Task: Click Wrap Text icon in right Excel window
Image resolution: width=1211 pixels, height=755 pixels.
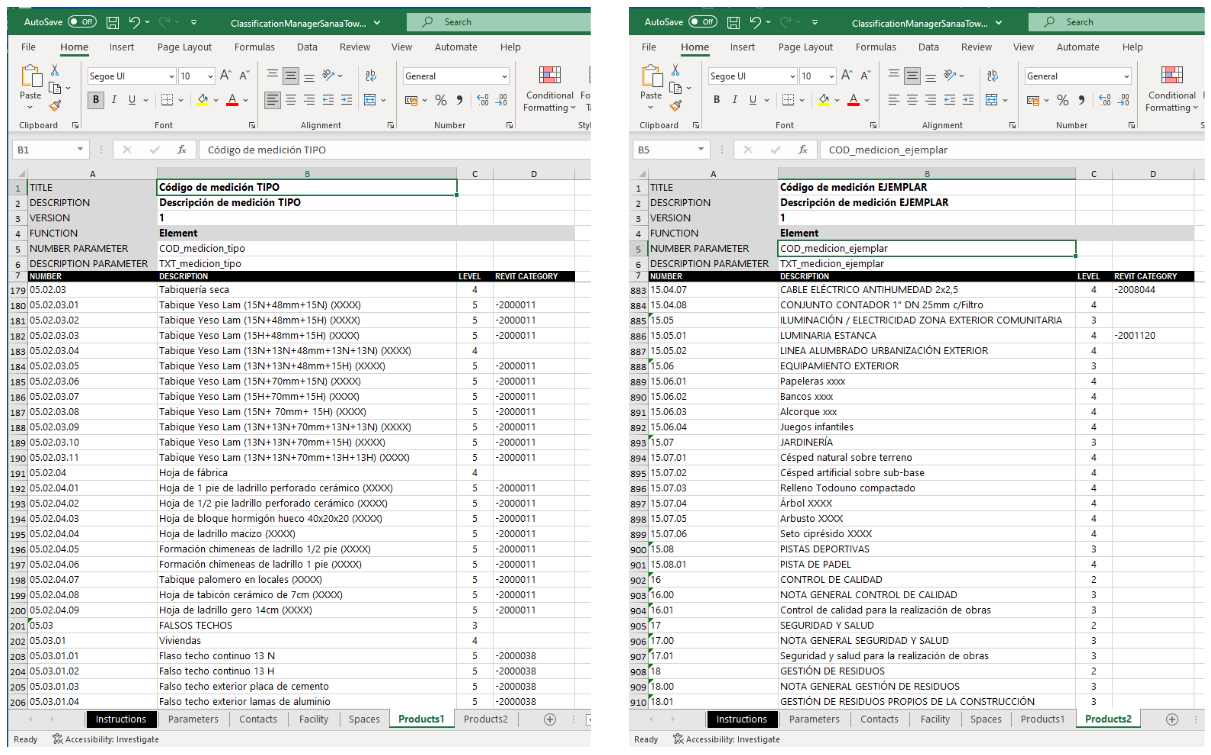Action: tap(992, 76)
